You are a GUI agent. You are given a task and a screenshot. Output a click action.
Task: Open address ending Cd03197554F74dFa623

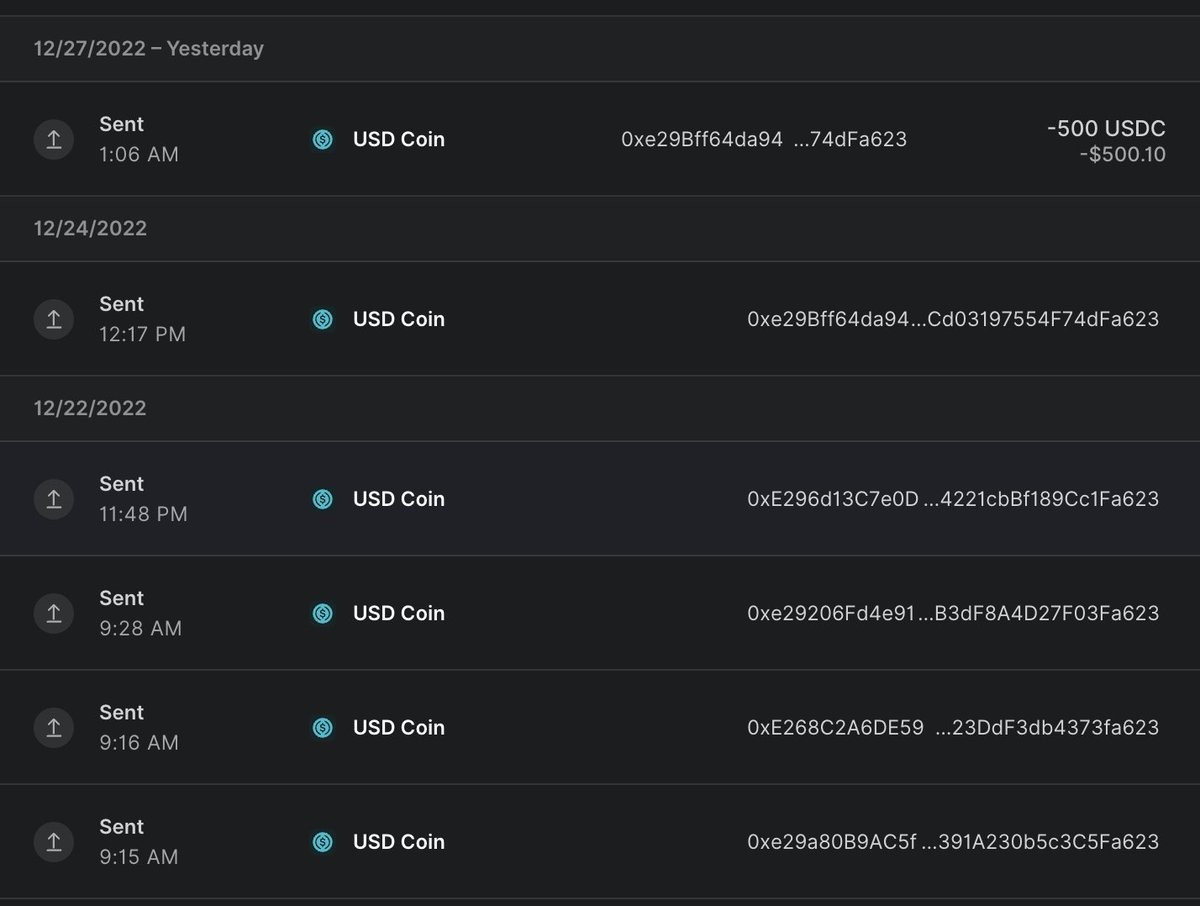(953, 319)
